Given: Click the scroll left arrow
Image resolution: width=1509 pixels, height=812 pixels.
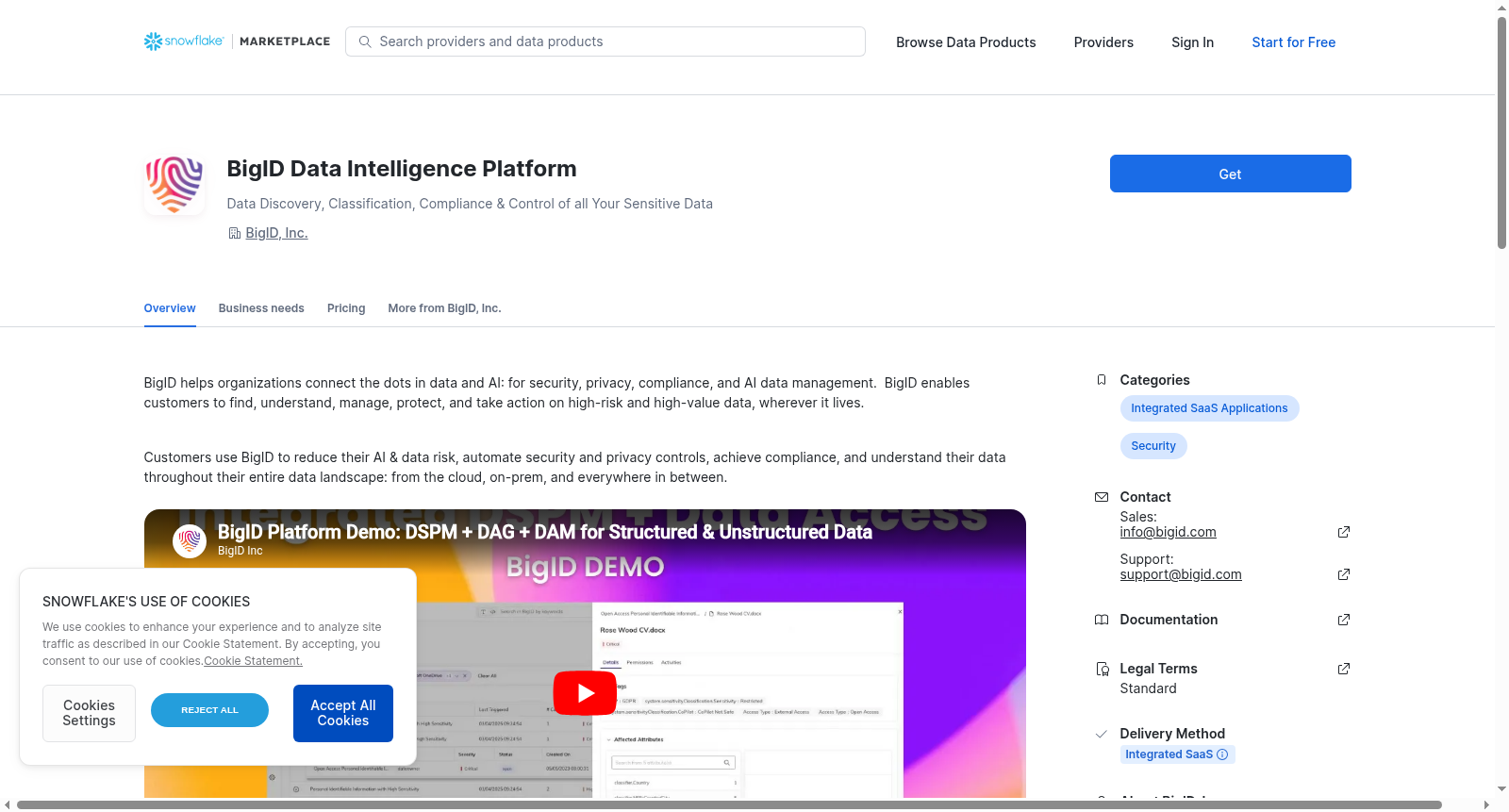Looking at the screenshot, I should pos(7,804).
